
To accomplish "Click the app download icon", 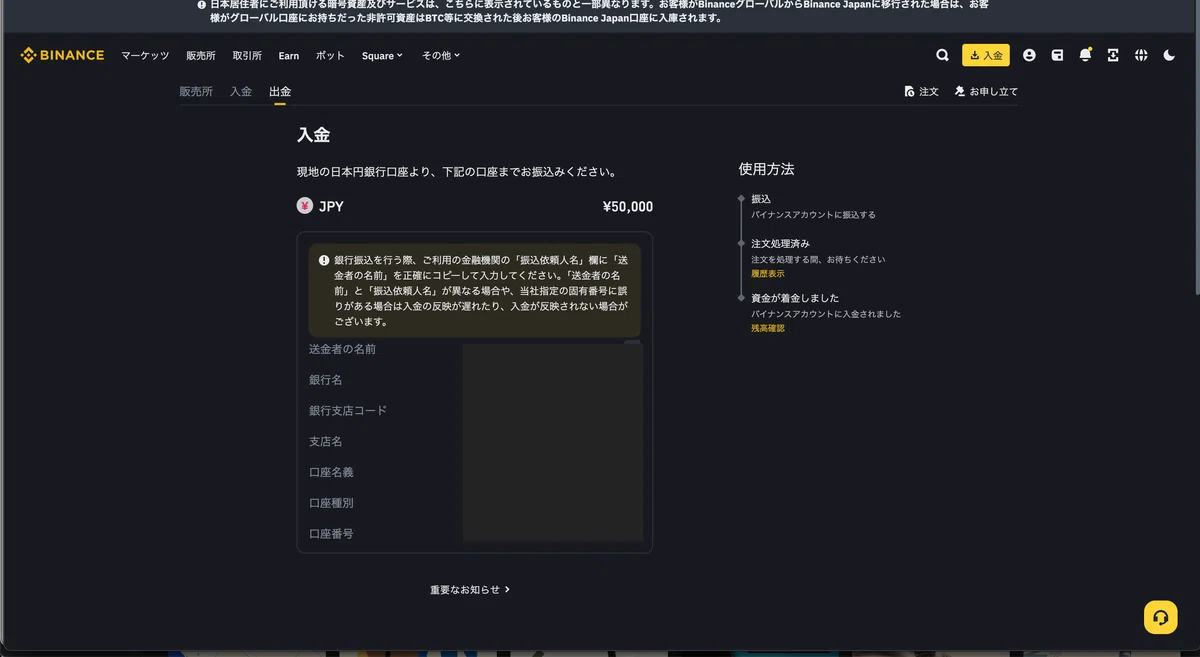I will click(1113, 55).
